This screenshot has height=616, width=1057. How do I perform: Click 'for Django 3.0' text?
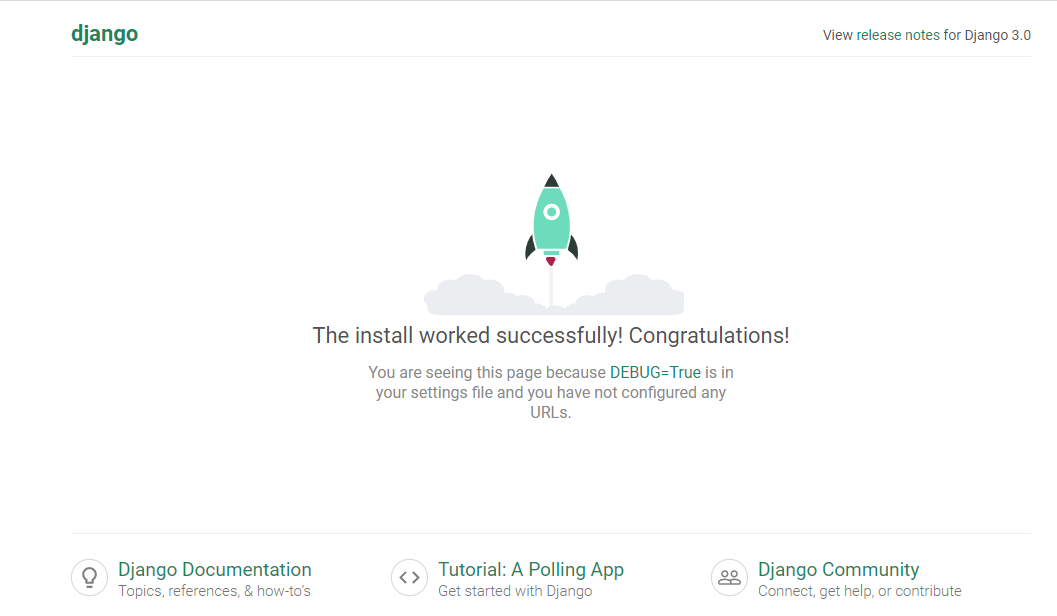click(987, 35)
